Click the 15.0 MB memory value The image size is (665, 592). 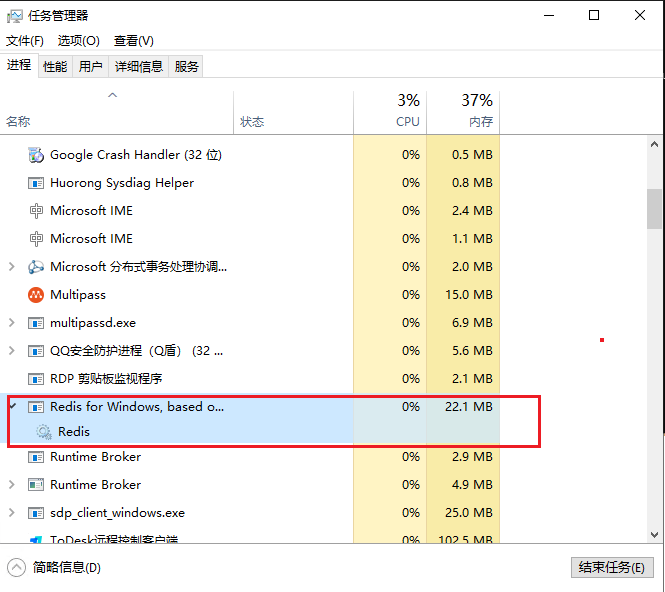pyautogui.click(x=469, y=295)
